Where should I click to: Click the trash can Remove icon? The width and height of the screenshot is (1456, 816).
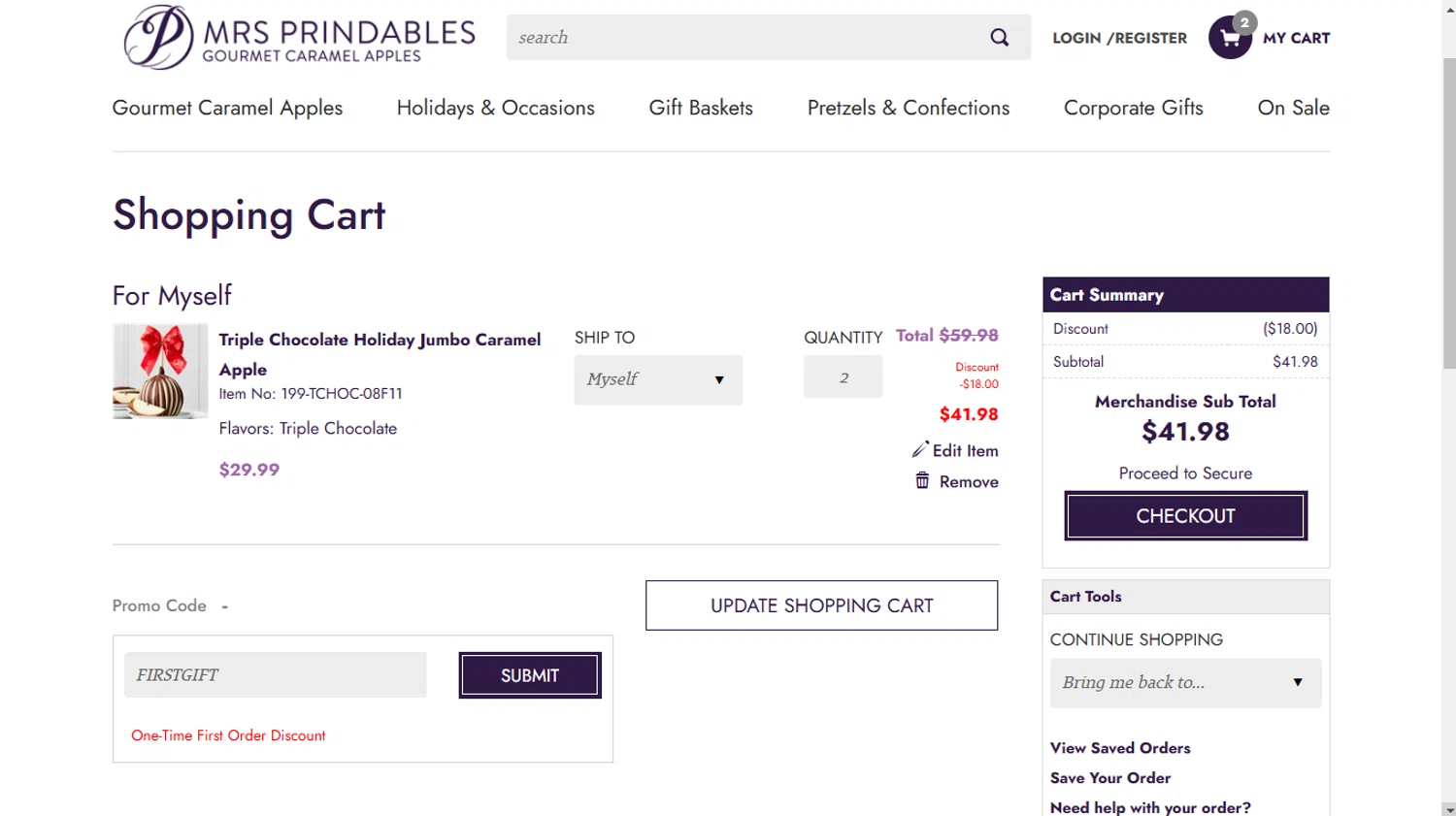point(922,481)
